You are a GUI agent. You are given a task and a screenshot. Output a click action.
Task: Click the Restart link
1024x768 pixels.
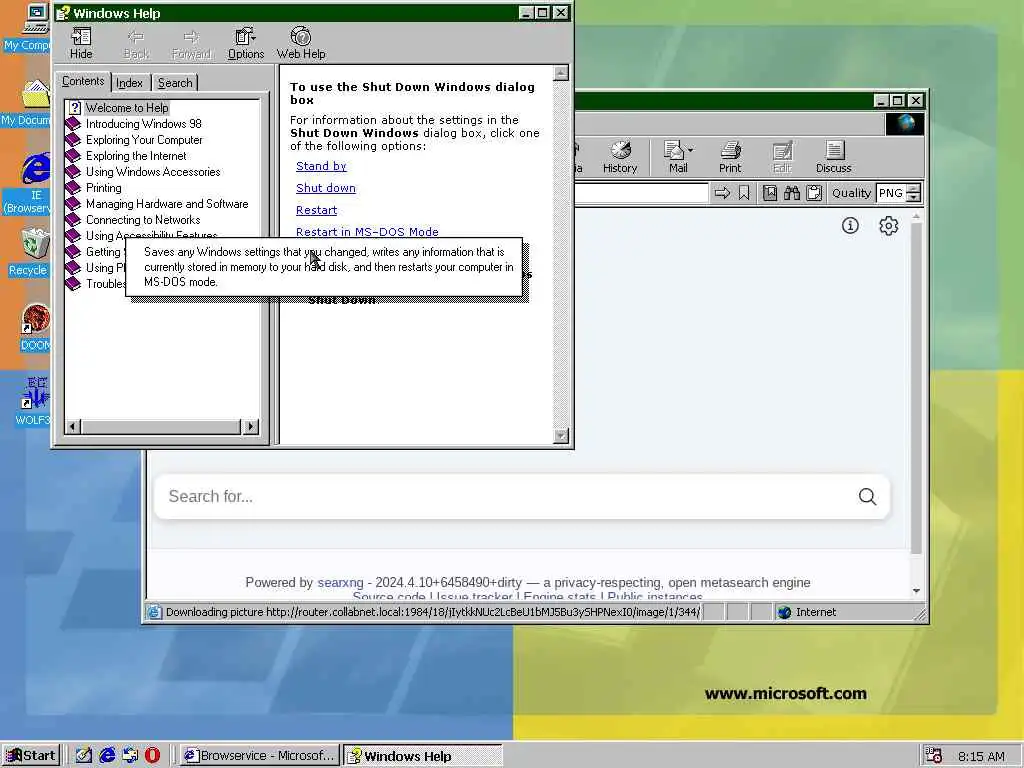tap(316, 210)
